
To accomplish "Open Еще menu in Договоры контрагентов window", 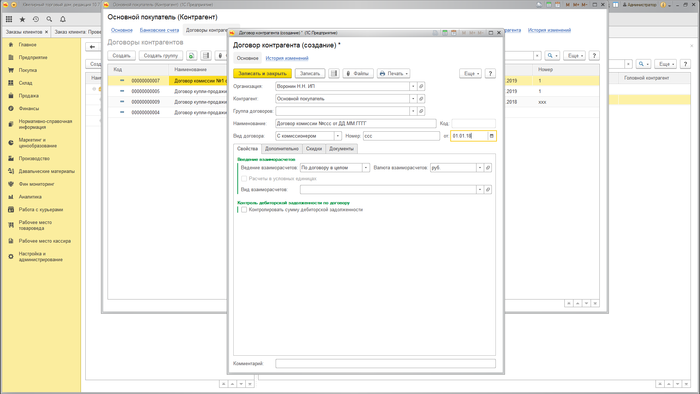I will pos(574,56).
